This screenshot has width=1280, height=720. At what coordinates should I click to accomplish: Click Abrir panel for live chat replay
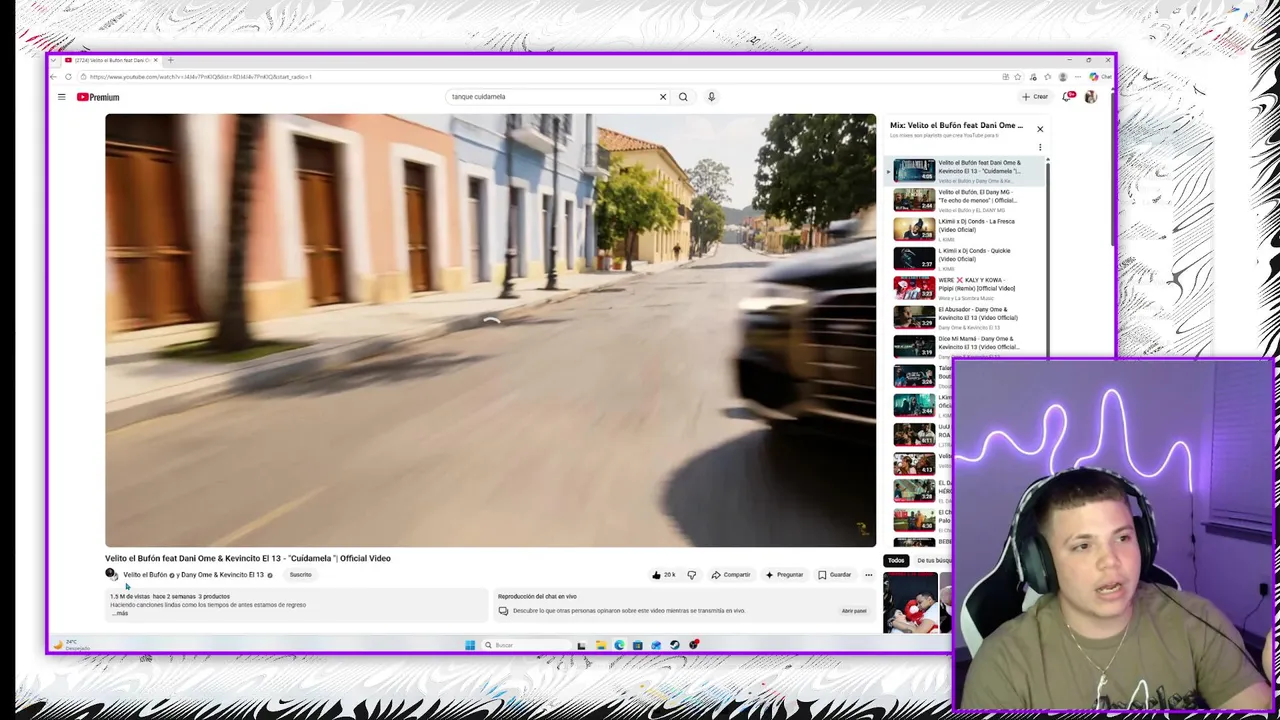point(854,611)
